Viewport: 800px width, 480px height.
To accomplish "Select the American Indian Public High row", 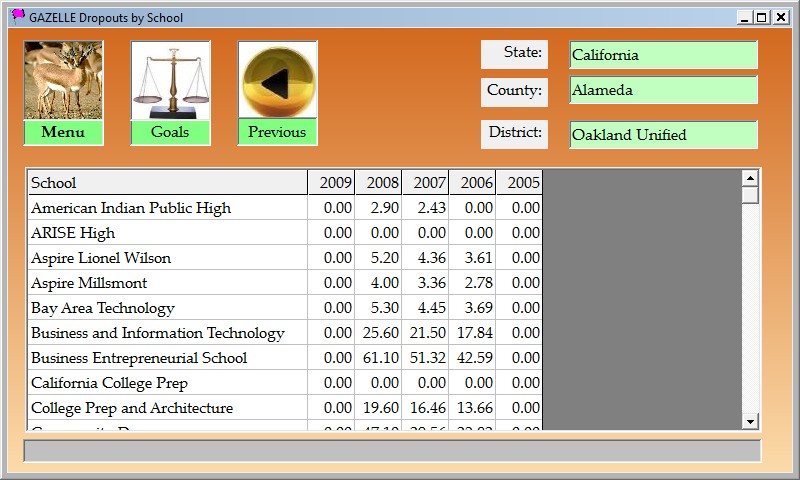I will 166,208.
